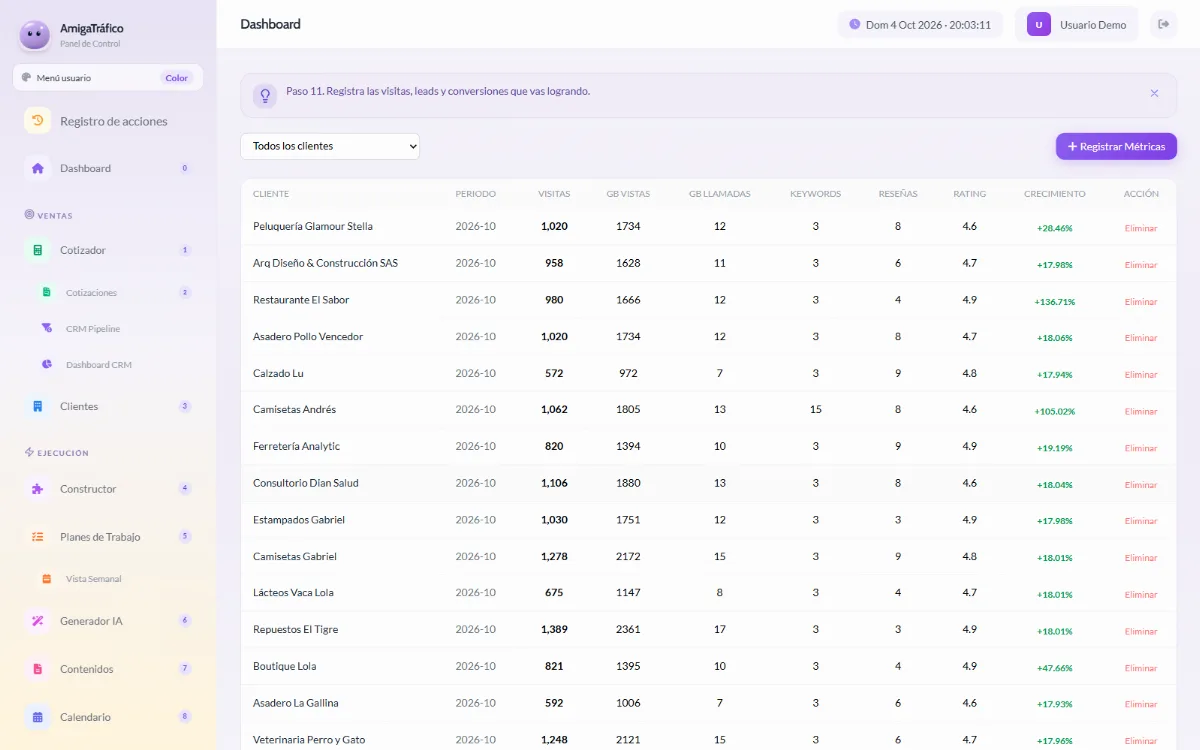Eliminar the Calzado Lu row
1200x750 pixels.
(1141, 374)
